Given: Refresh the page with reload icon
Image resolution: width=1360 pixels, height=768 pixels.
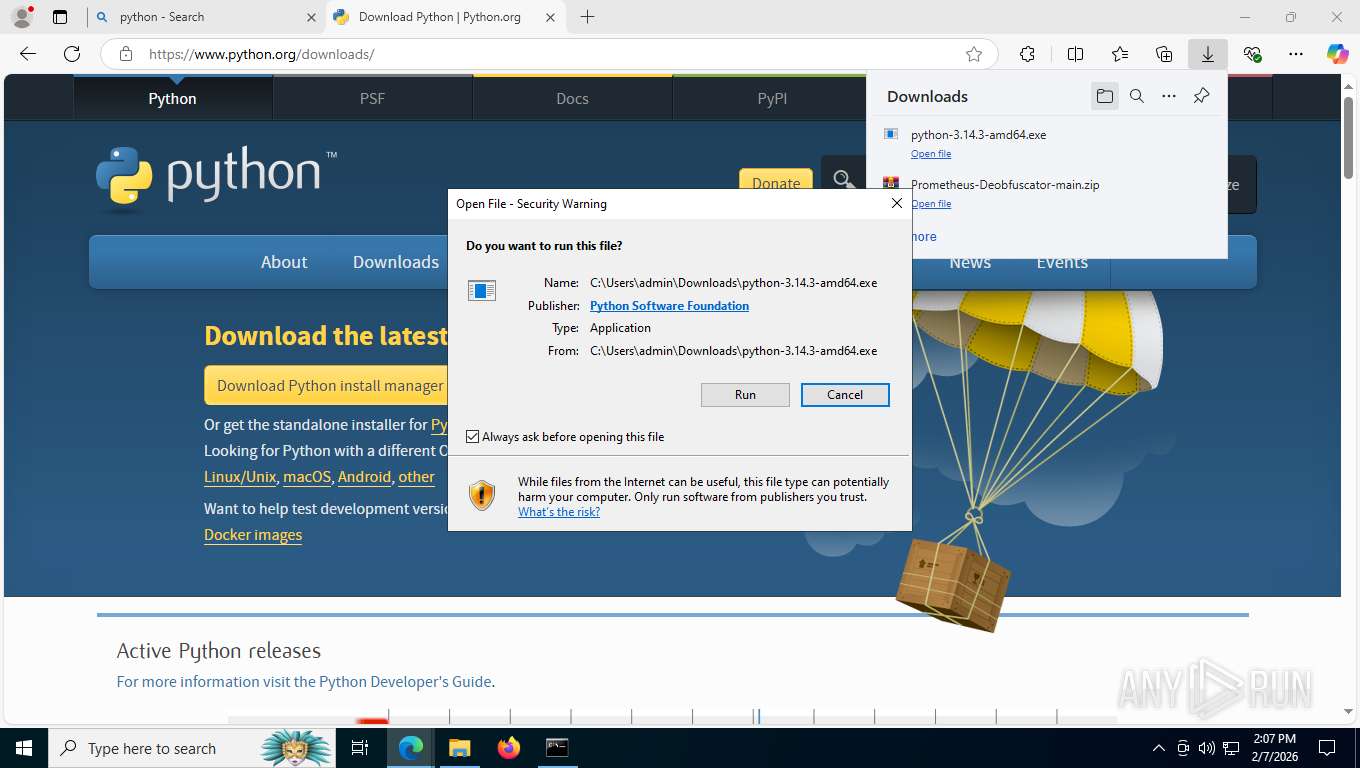Looking at the screenshot, I should (x=72, y=54).
